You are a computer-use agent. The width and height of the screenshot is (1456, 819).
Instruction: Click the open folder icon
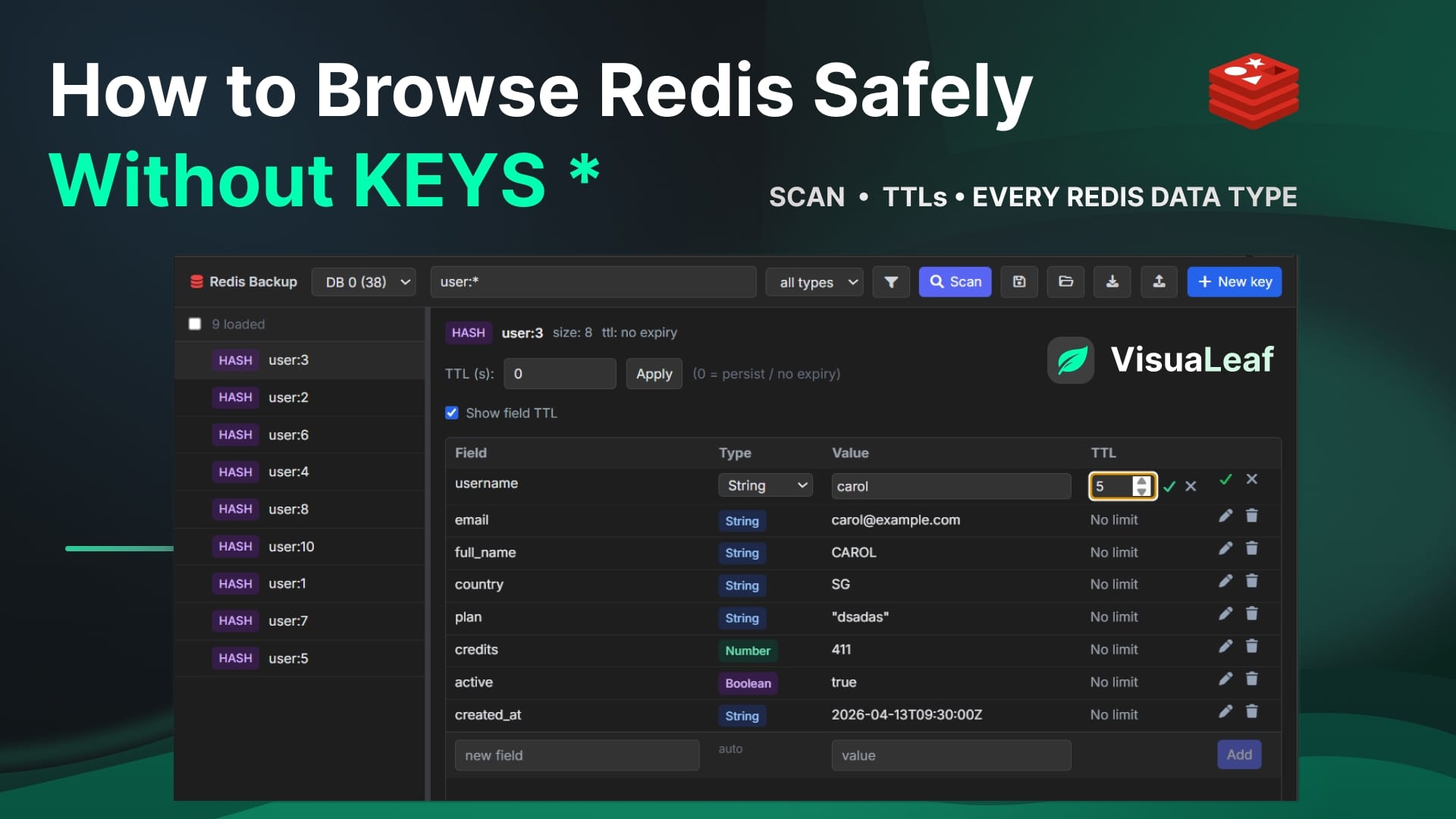pos(1065,282)
